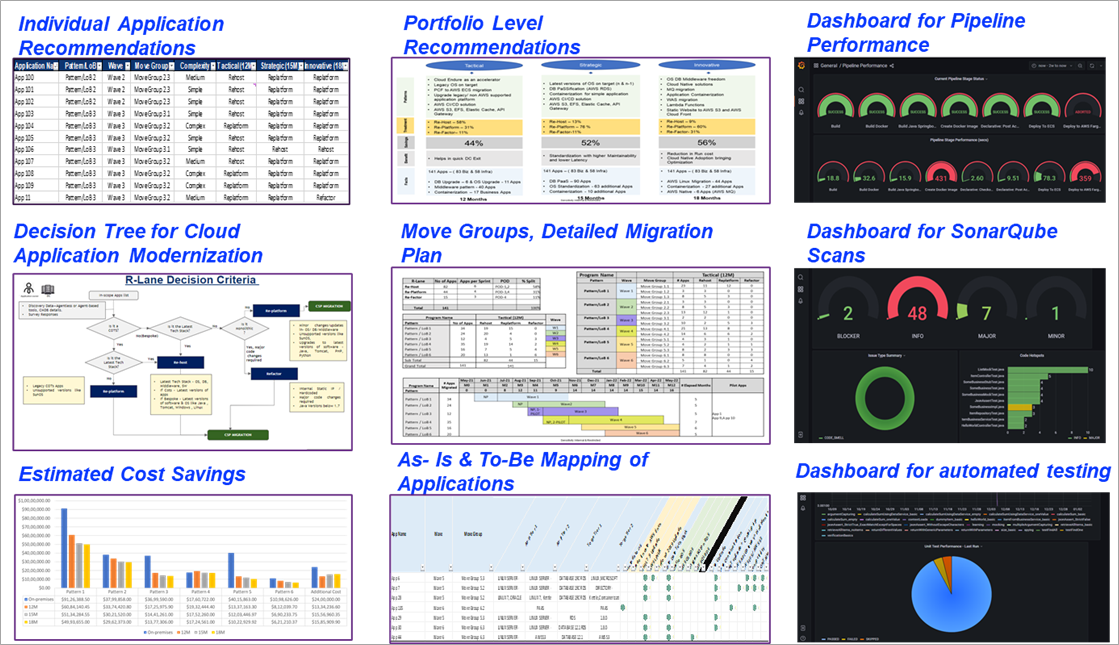Click the zoom-out magnifier in the dashboard toolbar
The height and width of the screenshot is (645, 1119).
click(x=1080, y=65)
